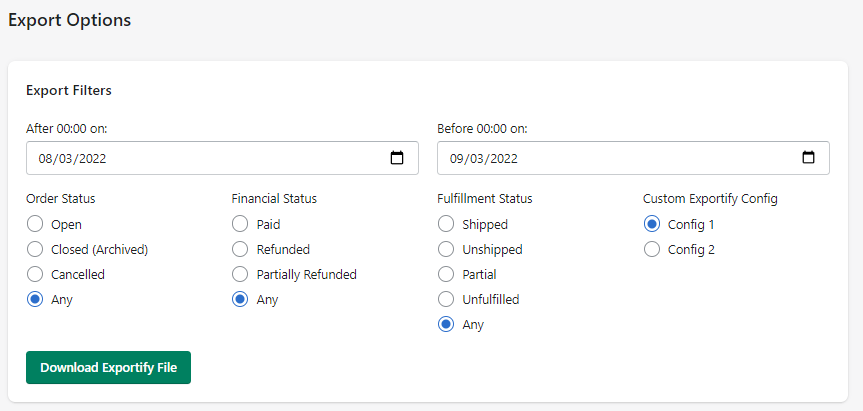863x411 pixels.
Task: Choose Unshipped fulfillment status
Action: 446,249
